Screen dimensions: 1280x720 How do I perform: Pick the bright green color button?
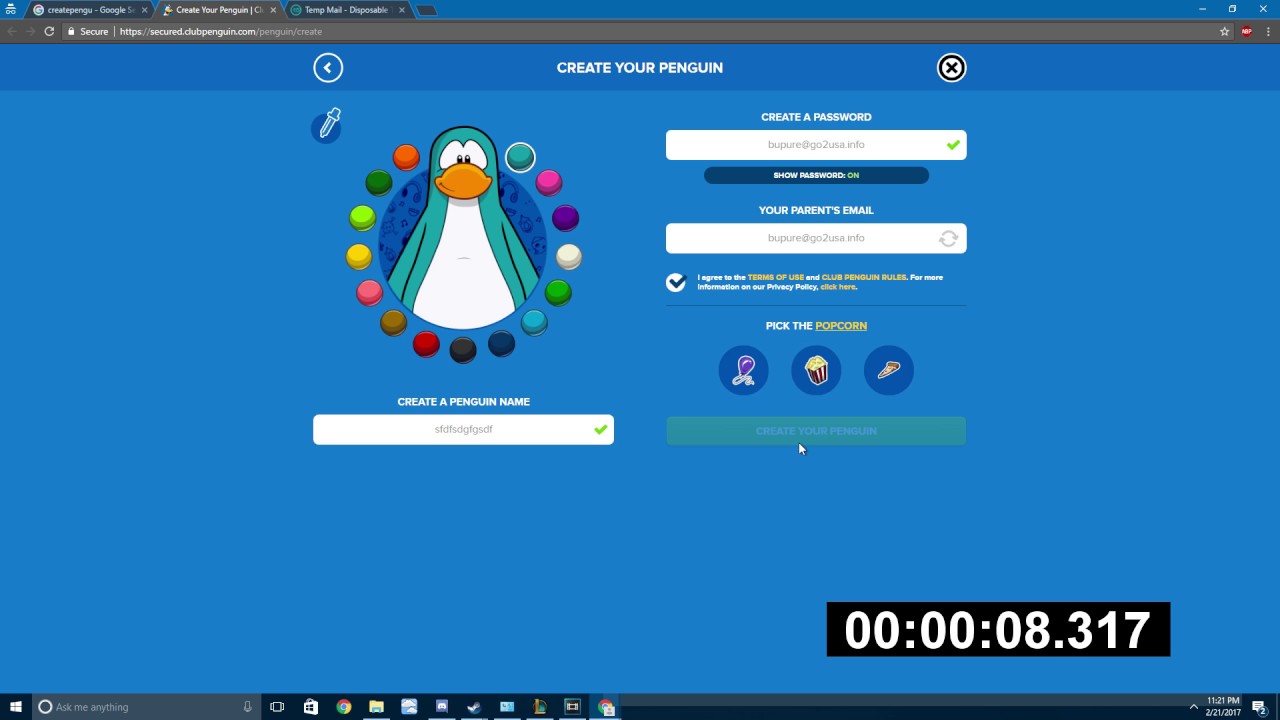pyautogui.click(x=558, y=292)
